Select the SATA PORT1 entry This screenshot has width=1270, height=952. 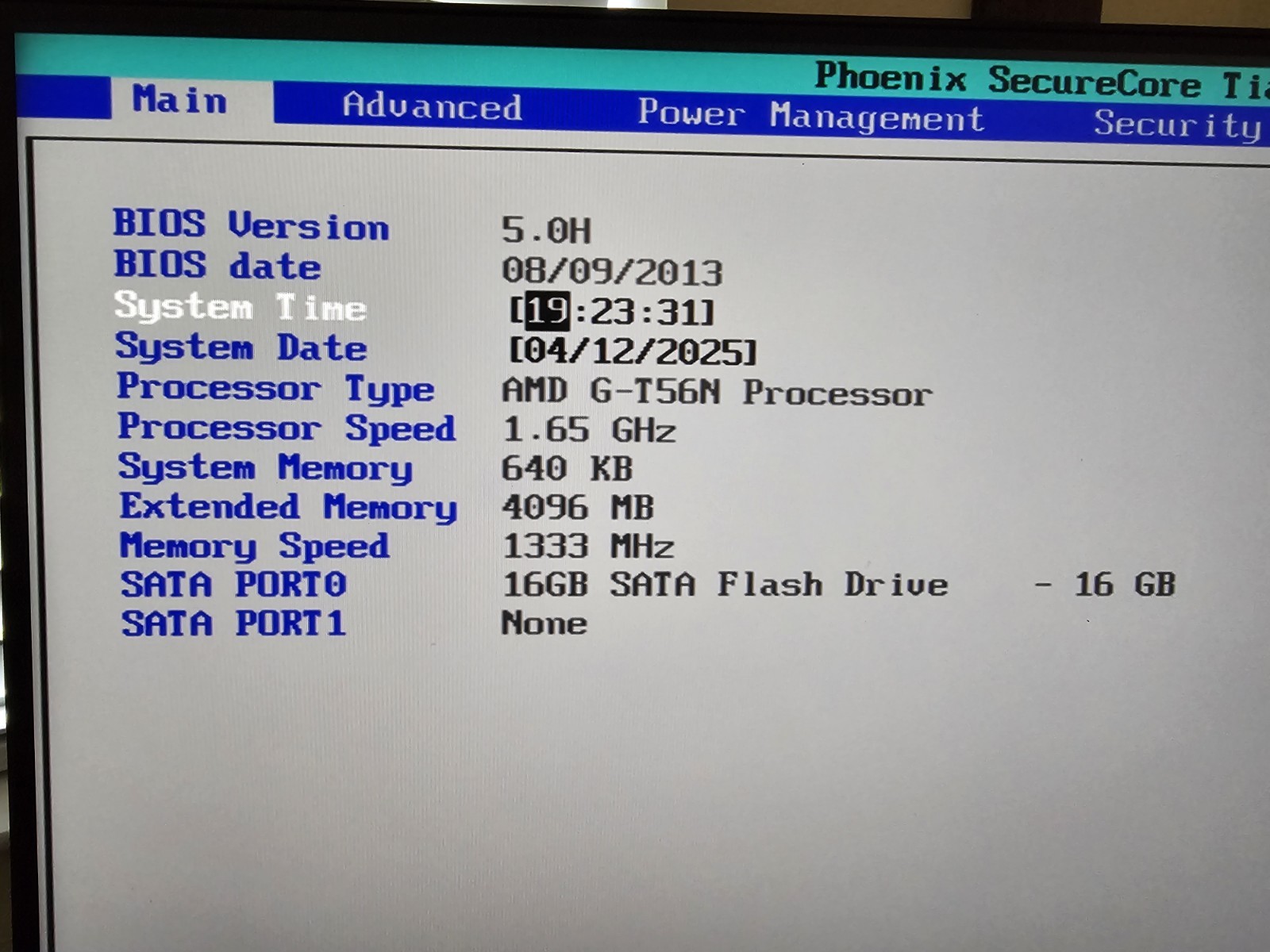pyautogui.click(x=233, y=624)
